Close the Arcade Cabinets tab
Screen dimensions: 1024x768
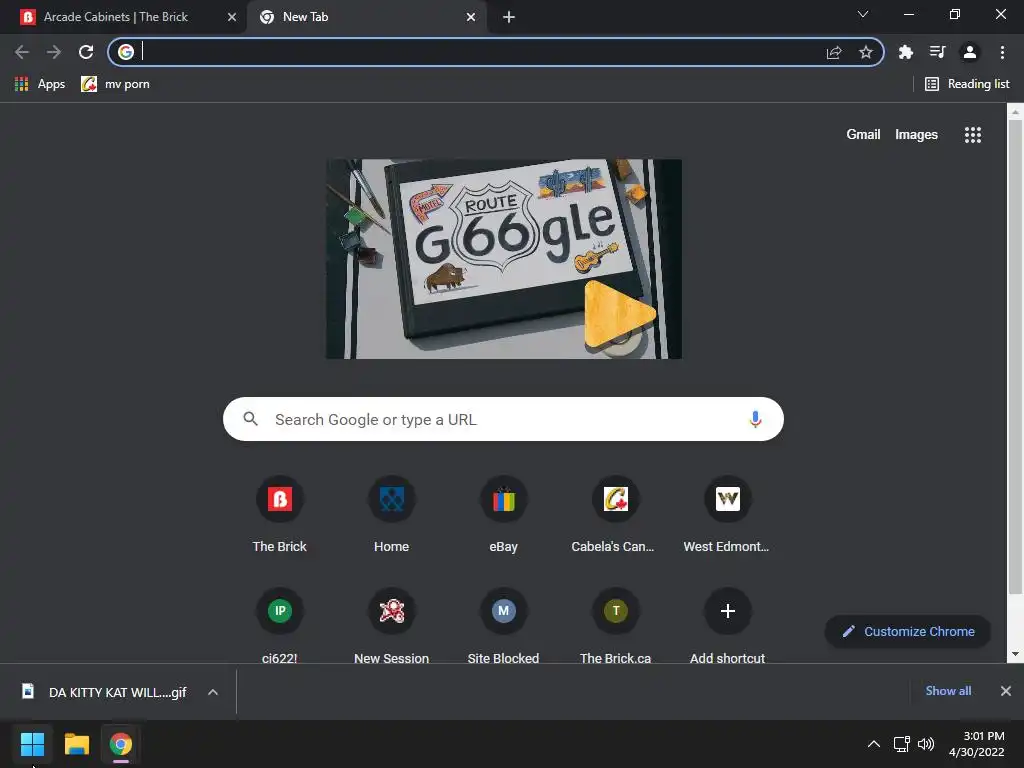(232, 17)
